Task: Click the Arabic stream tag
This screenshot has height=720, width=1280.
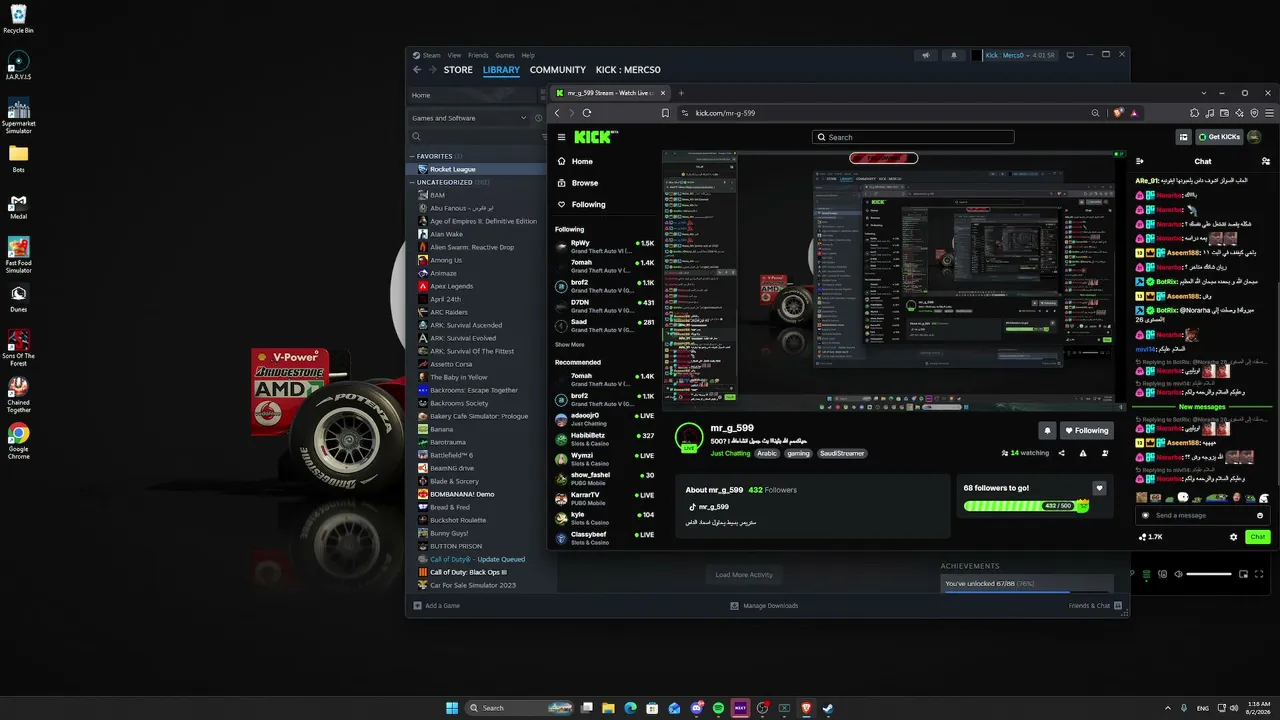Action: point(767,453)
